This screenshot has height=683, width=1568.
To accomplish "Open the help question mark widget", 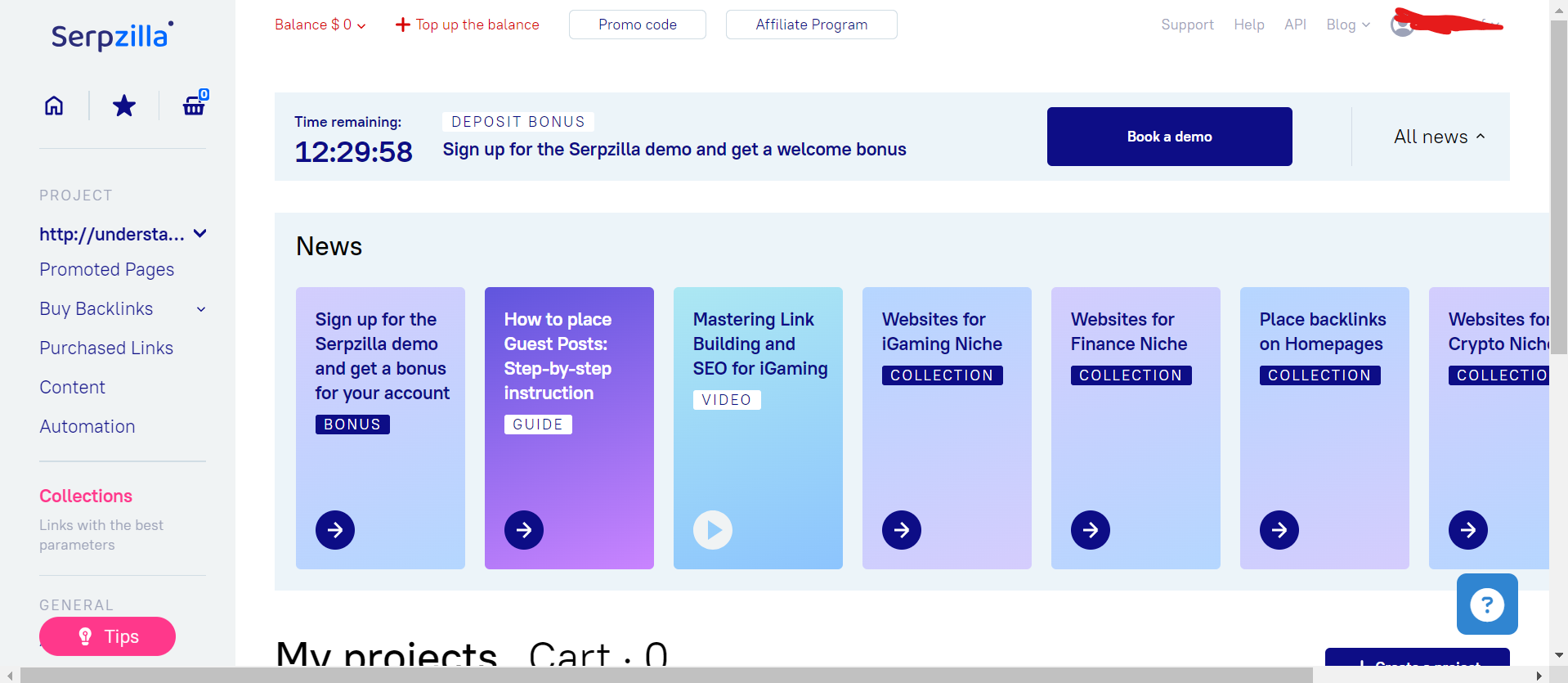I will 1487,604.
